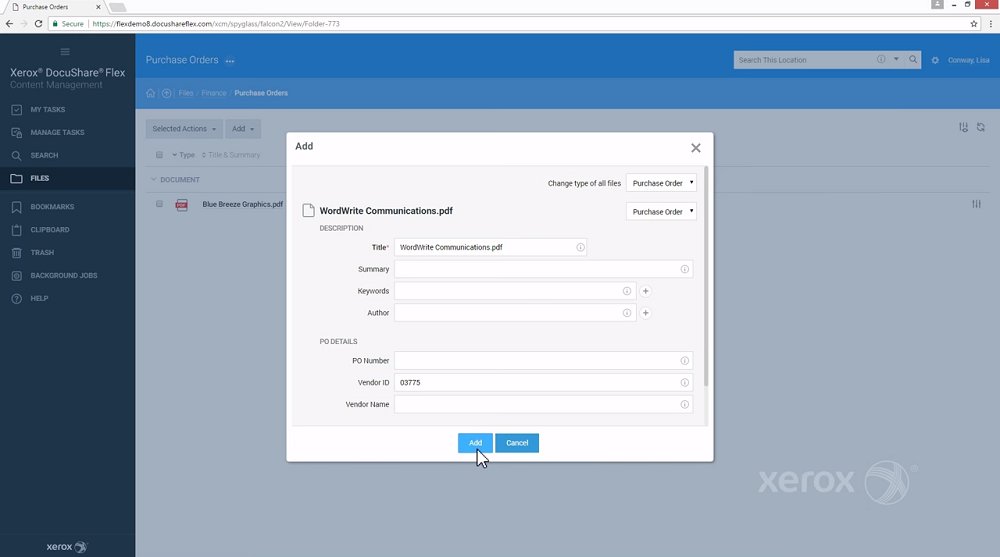The height and width of the screenshot is (557, 1000).
Task: Click the Vendor ID field containing 03775
Action: 543,382
